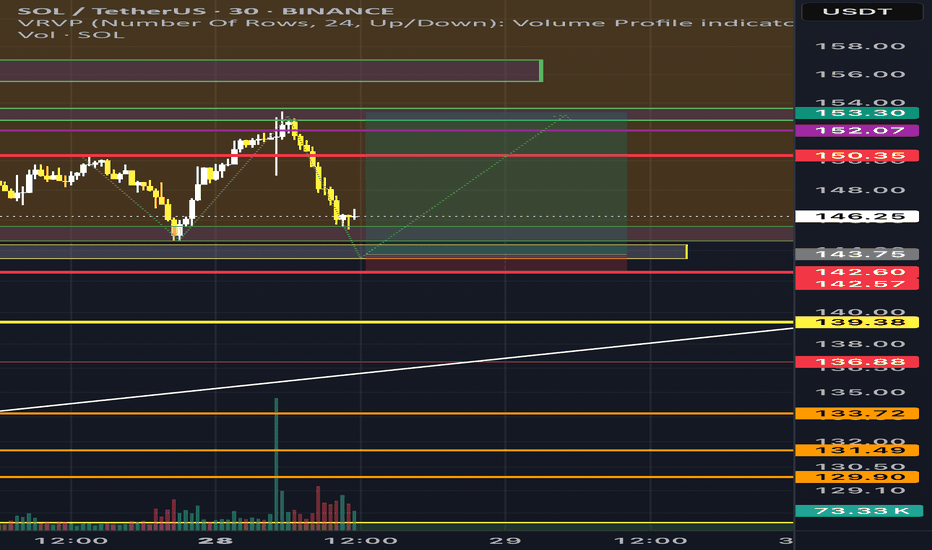Select the 142.60 red price label
The width and height of the screenshot is (932, 550).
[857, 272]
